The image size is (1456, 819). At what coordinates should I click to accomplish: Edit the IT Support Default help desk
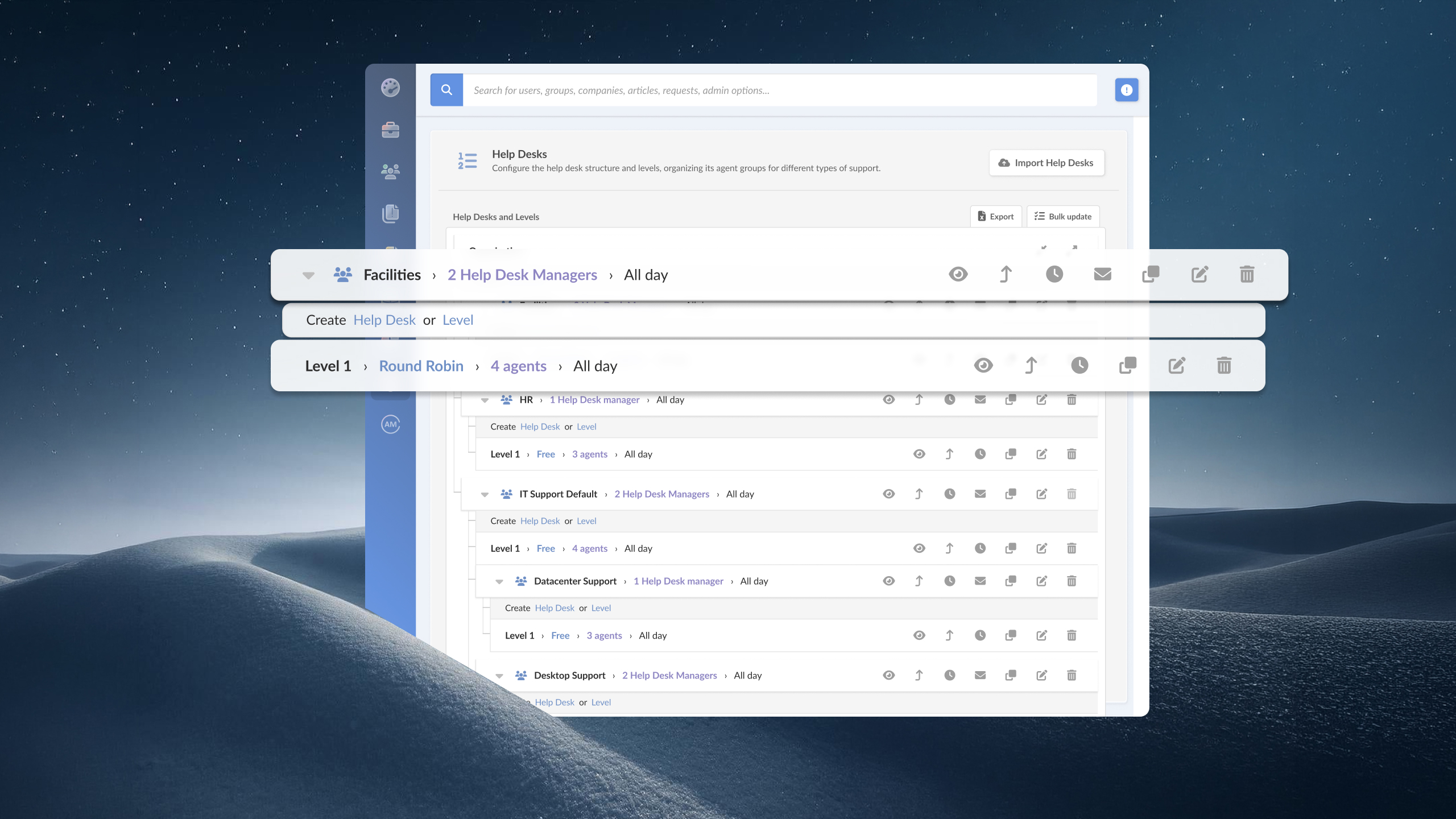(1041, 494)
